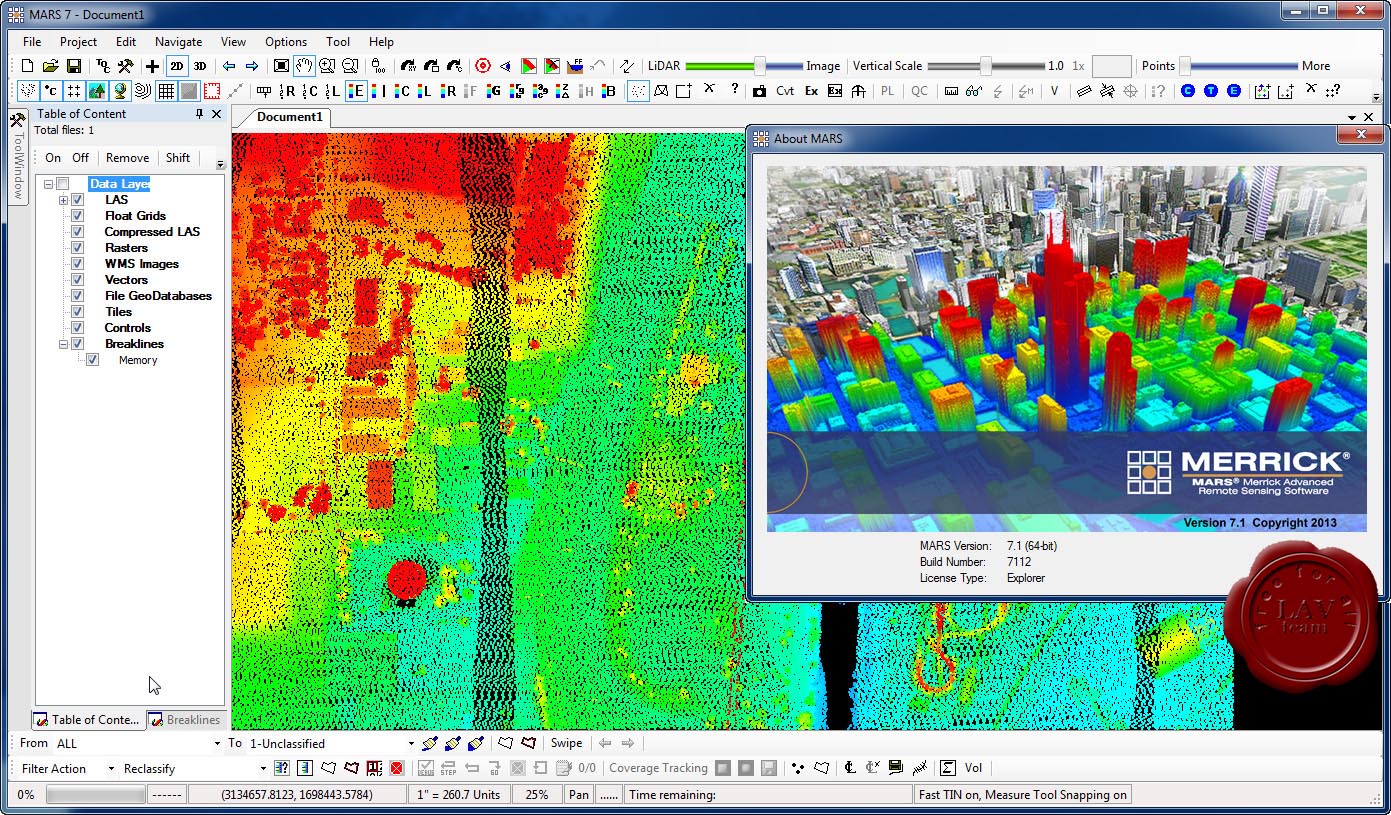Screen dimensions: 1391x815
Task: Open the Navigate menu
Action: pos(178,42)
